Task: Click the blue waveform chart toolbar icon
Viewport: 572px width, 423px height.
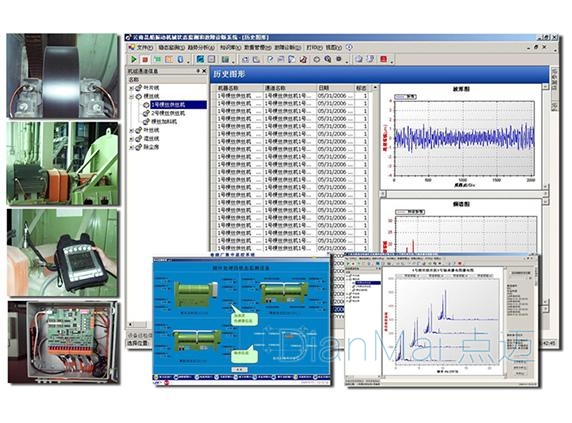Action: point(200,59)
